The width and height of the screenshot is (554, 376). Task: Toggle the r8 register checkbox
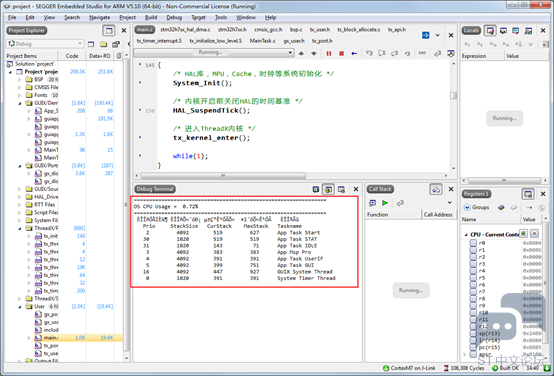pos(473,299)
